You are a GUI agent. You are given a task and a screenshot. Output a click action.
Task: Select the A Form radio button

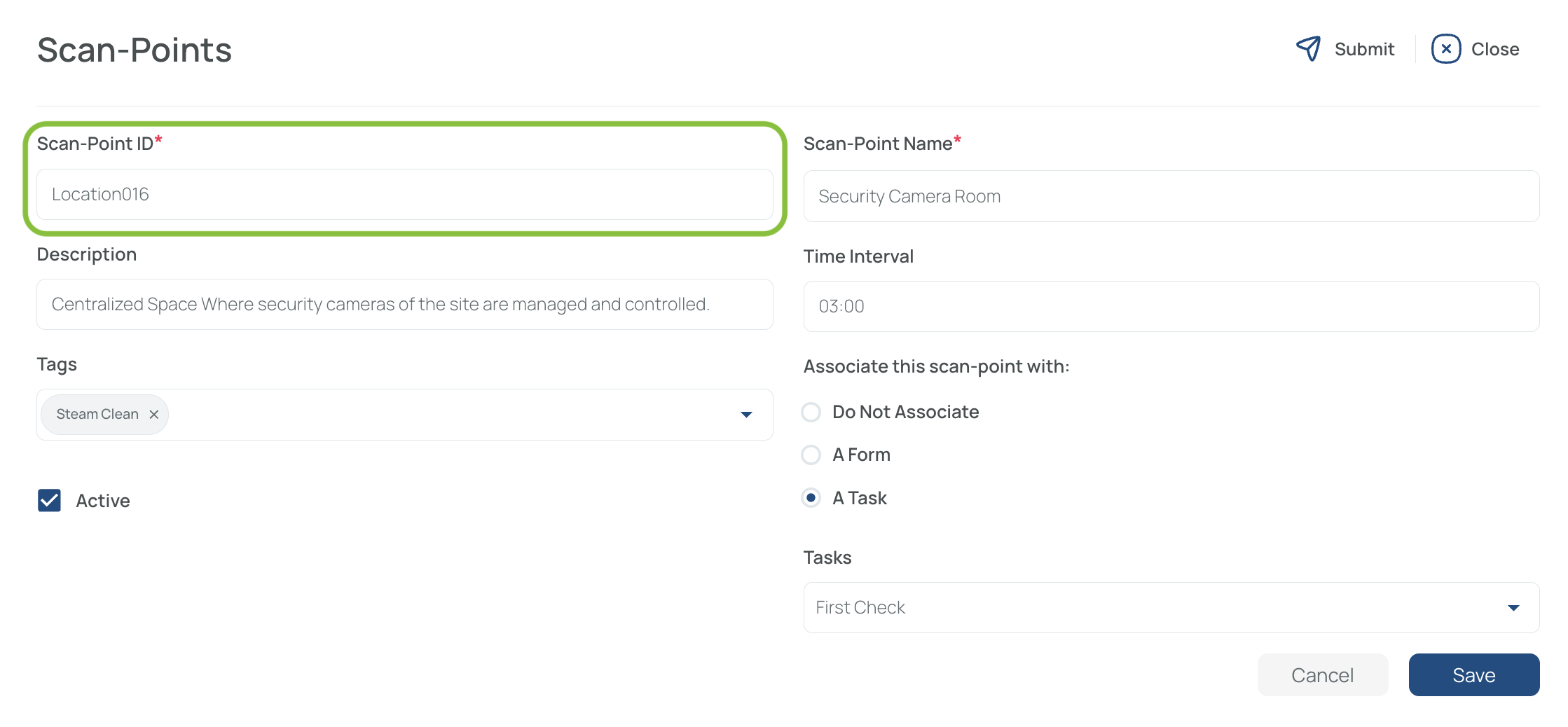click(x=811, y=455)
